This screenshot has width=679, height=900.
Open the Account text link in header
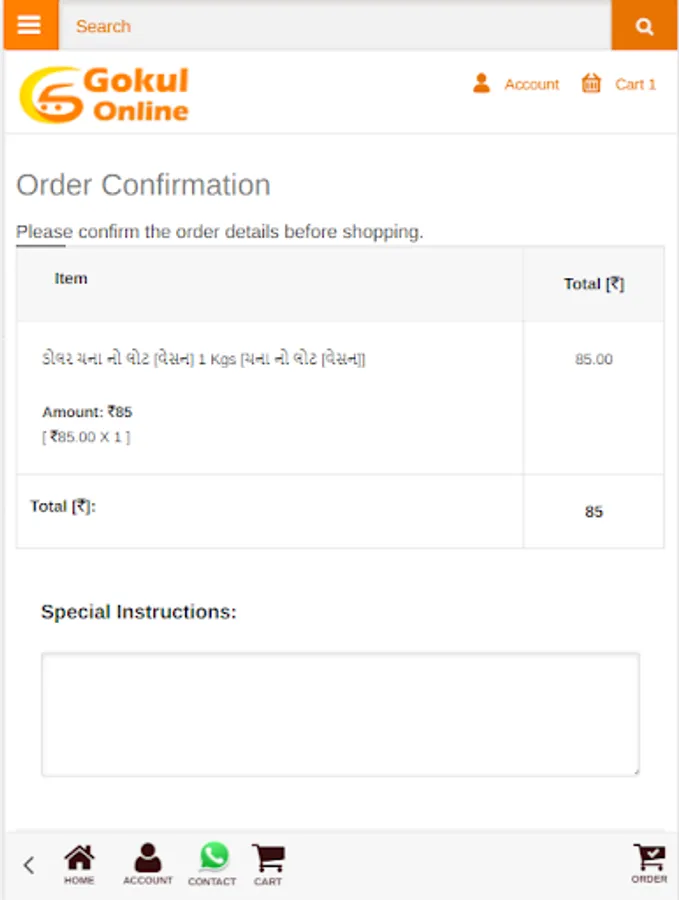tap(531, 85)
